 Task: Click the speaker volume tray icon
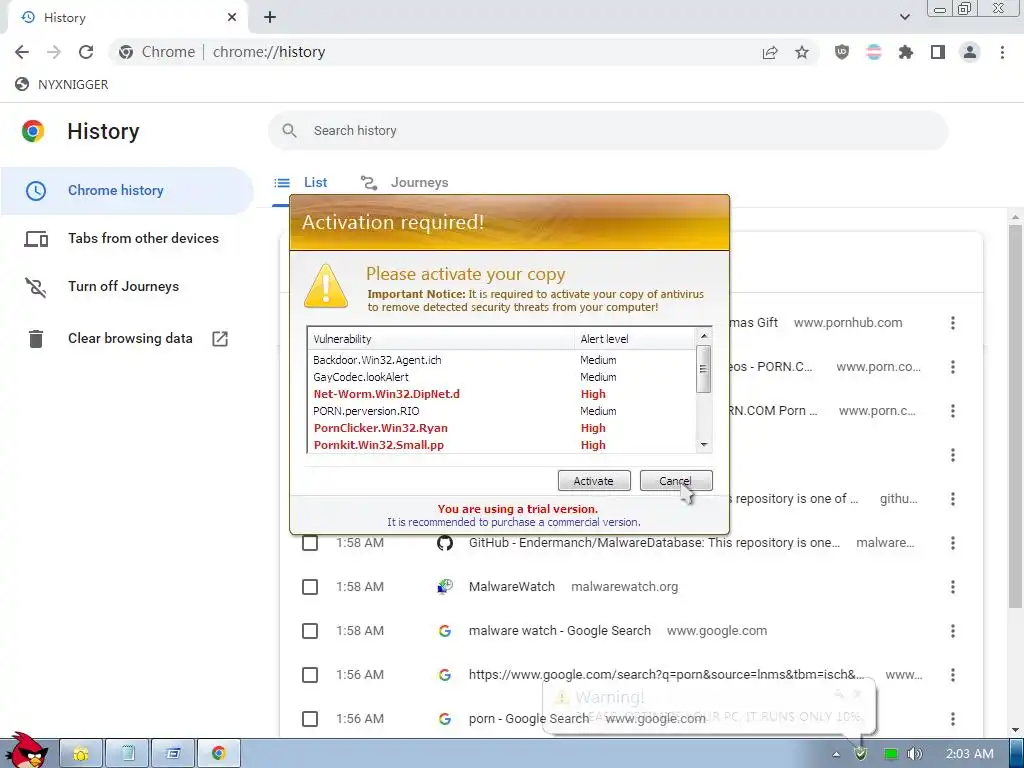[x=915, y=754]
